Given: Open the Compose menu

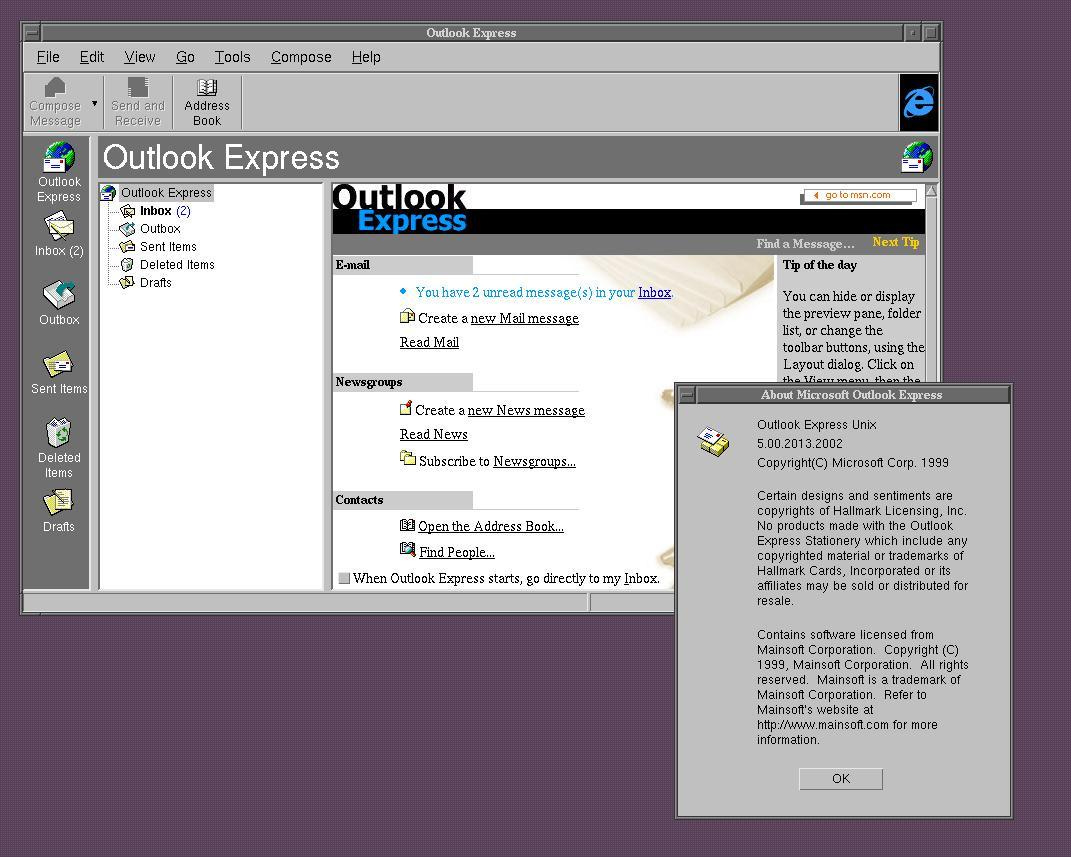Looking at the screenshot, I should [x=300, y=57].
